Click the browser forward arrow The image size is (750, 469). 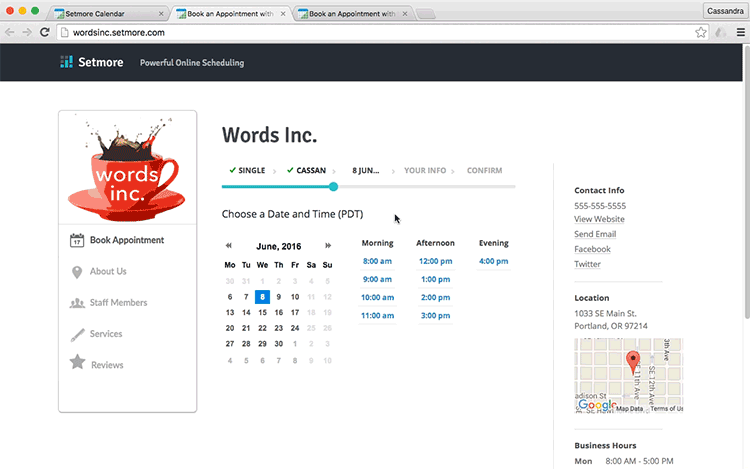pyautogui.click(x=27, y=33)
